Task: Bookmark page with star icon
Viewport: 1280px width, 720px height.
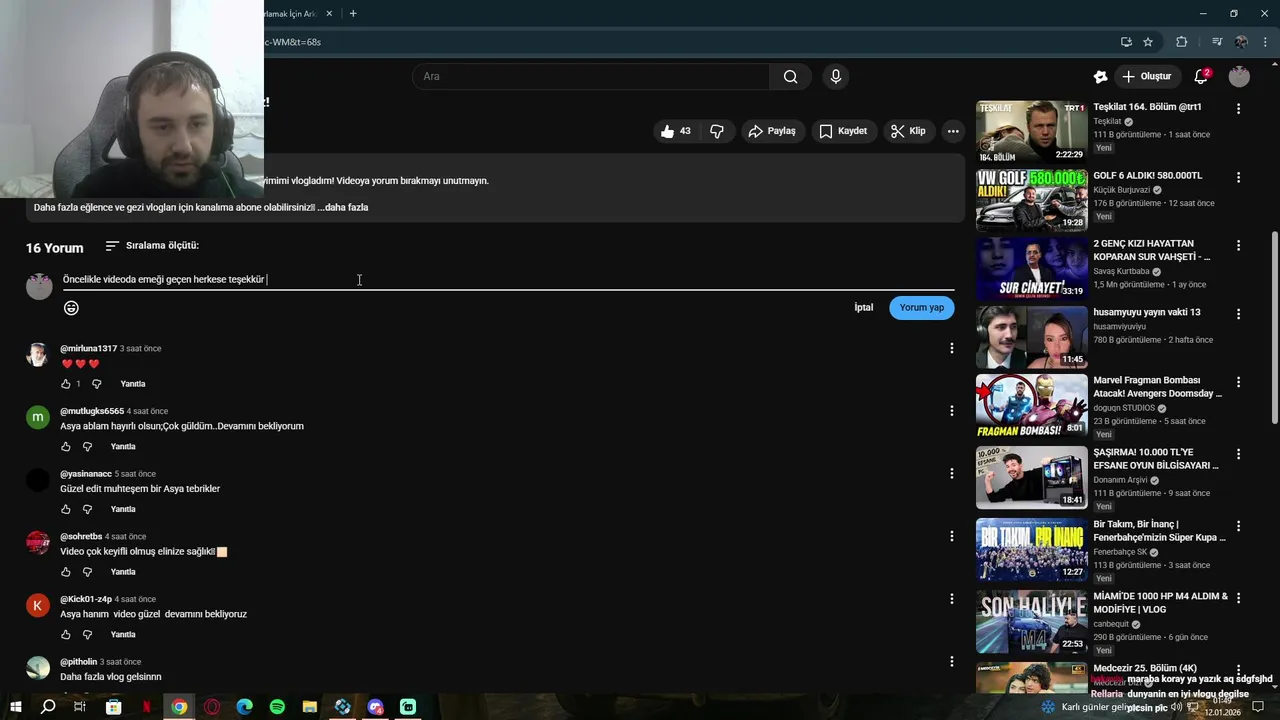Action: pos(1148,42)
